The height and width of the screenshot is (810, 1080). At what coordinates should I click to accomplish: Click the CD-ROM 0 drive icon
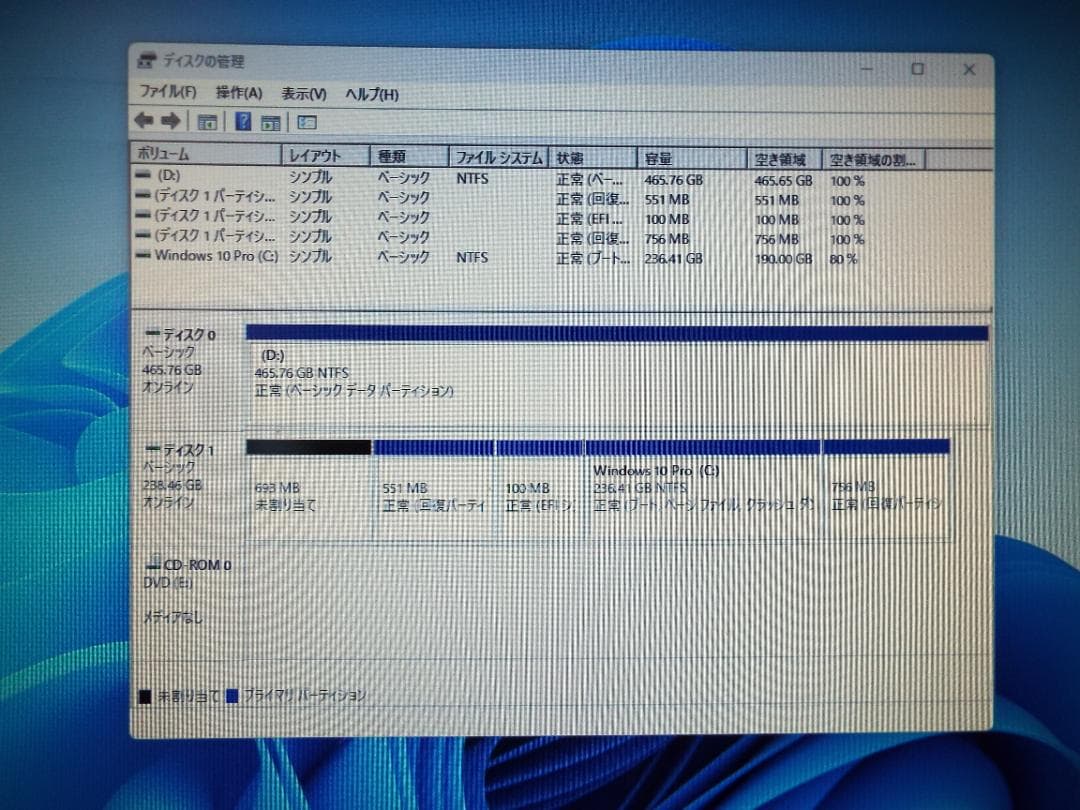point(156,564)
